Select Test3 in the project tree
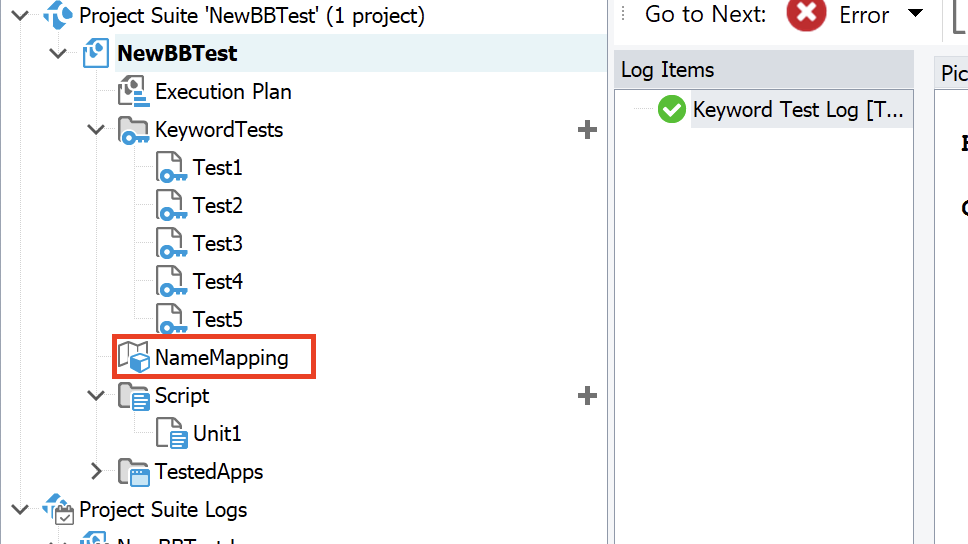The height and width of the screenshot is (544, 968). tap(217, 244)
